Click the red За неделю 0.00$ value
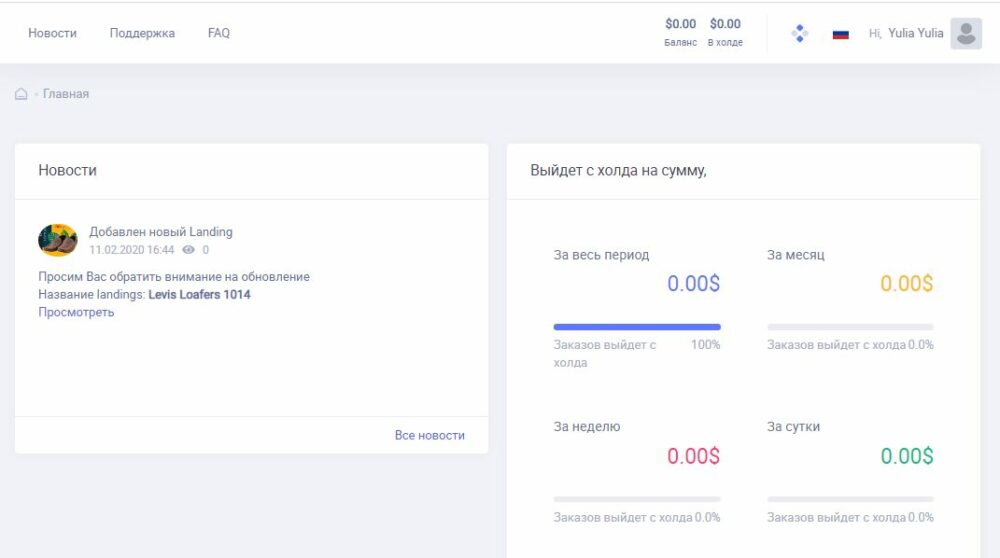The image size is (1000, 558). pyautogui.click(x=693, y=456)
